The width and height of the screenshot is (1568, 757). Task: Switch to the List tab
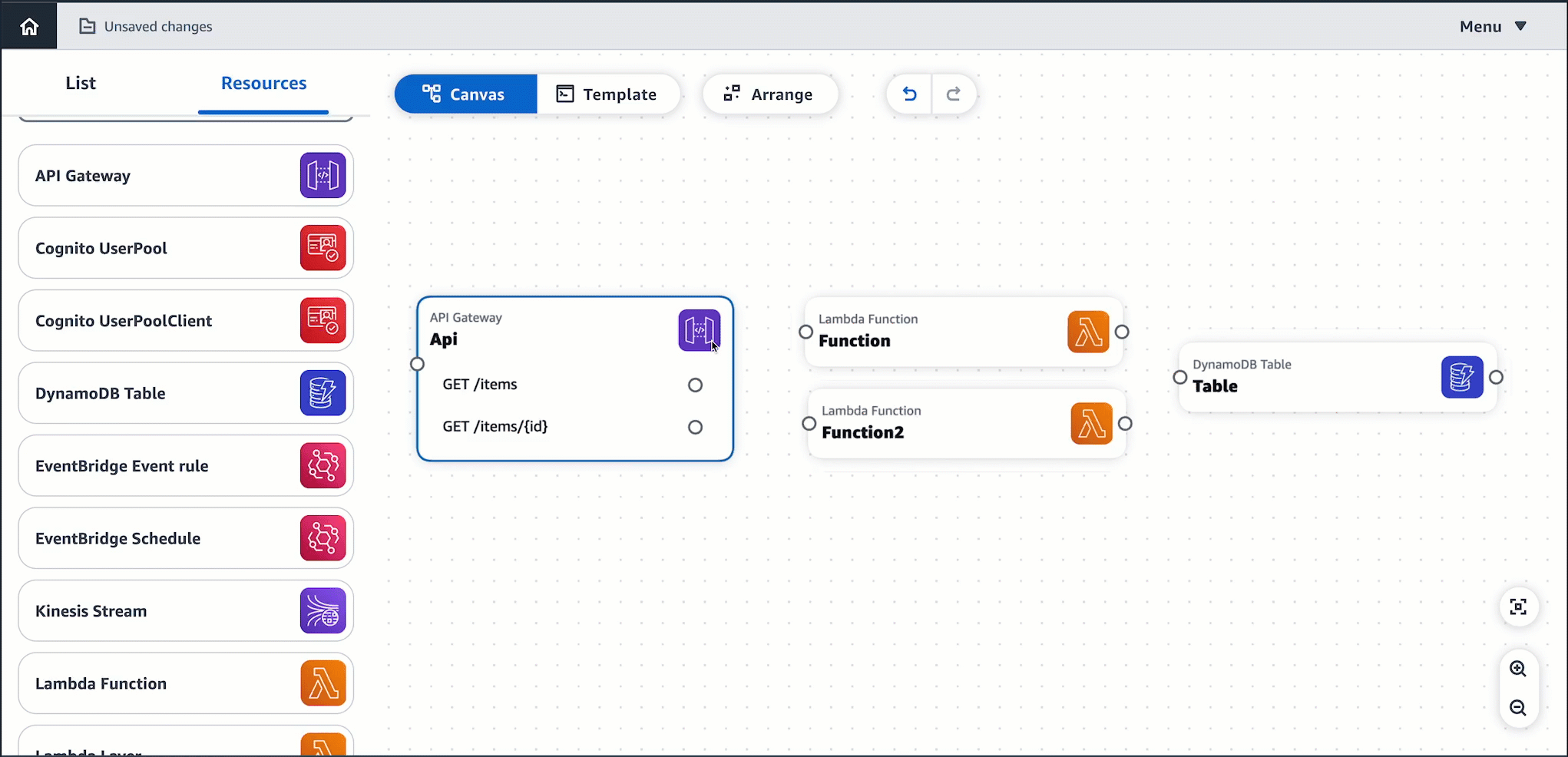point(80,83)
